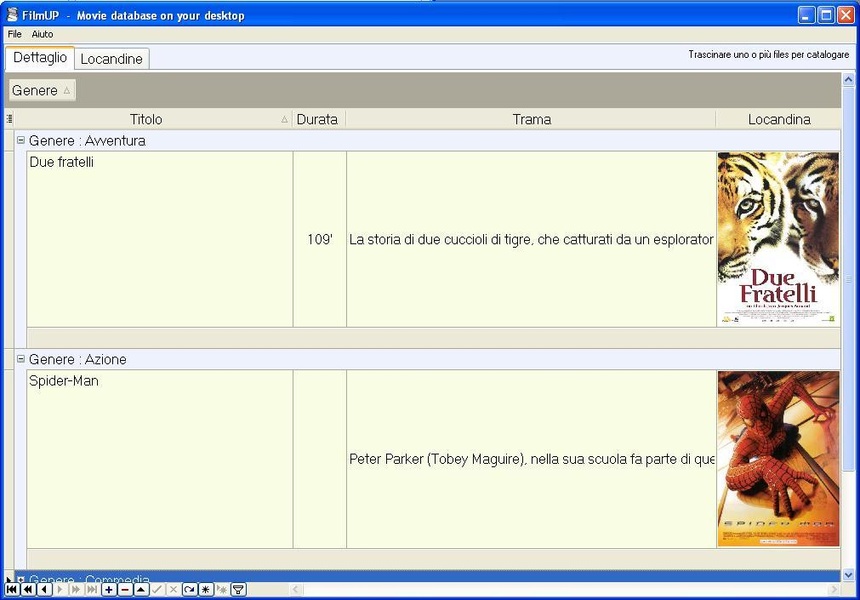Refresh data with curved arrow icon
860x600 pixels.
pos(189,590)
